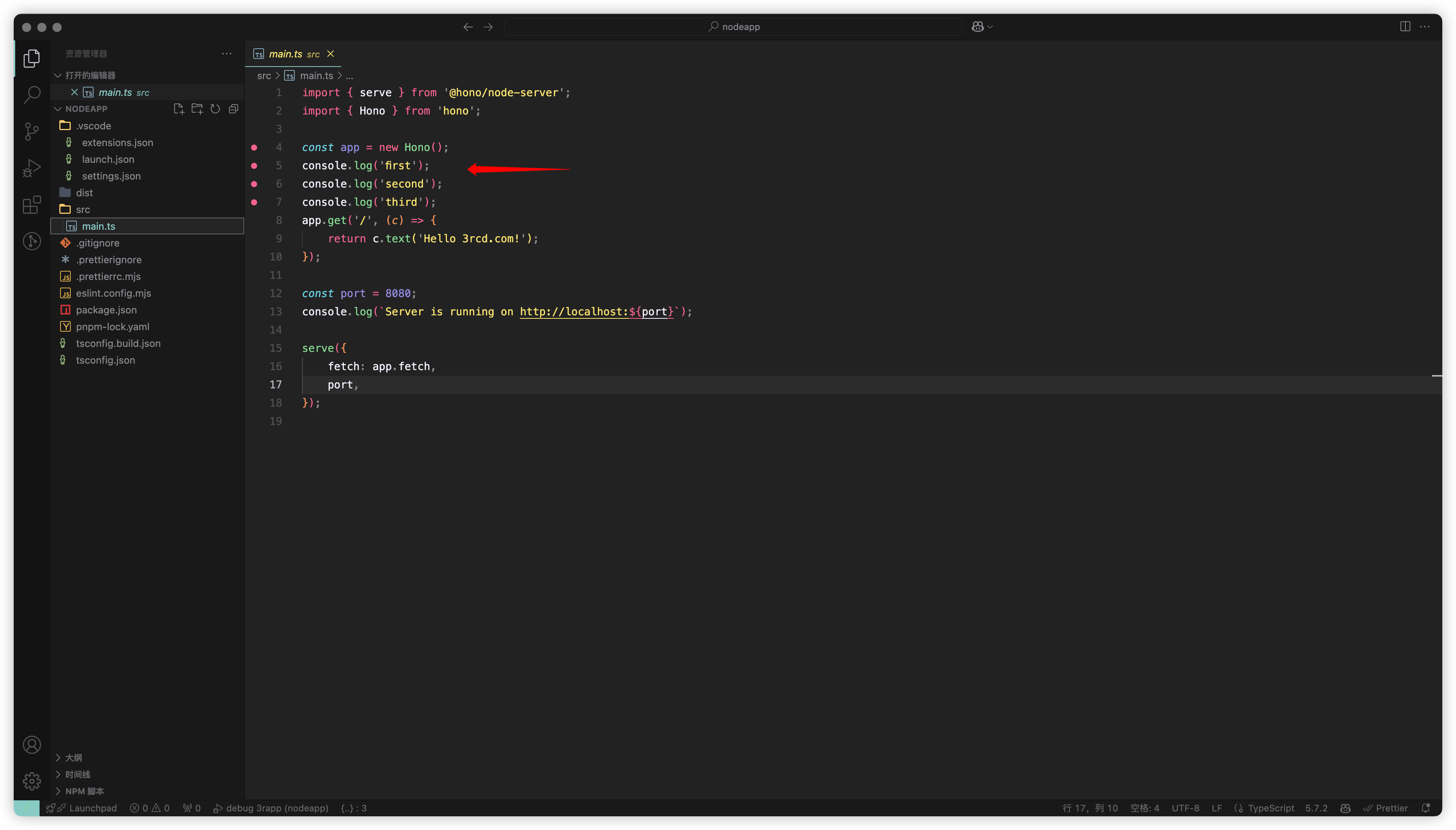Toggle the breakpoint on line 5

(254, 166)
